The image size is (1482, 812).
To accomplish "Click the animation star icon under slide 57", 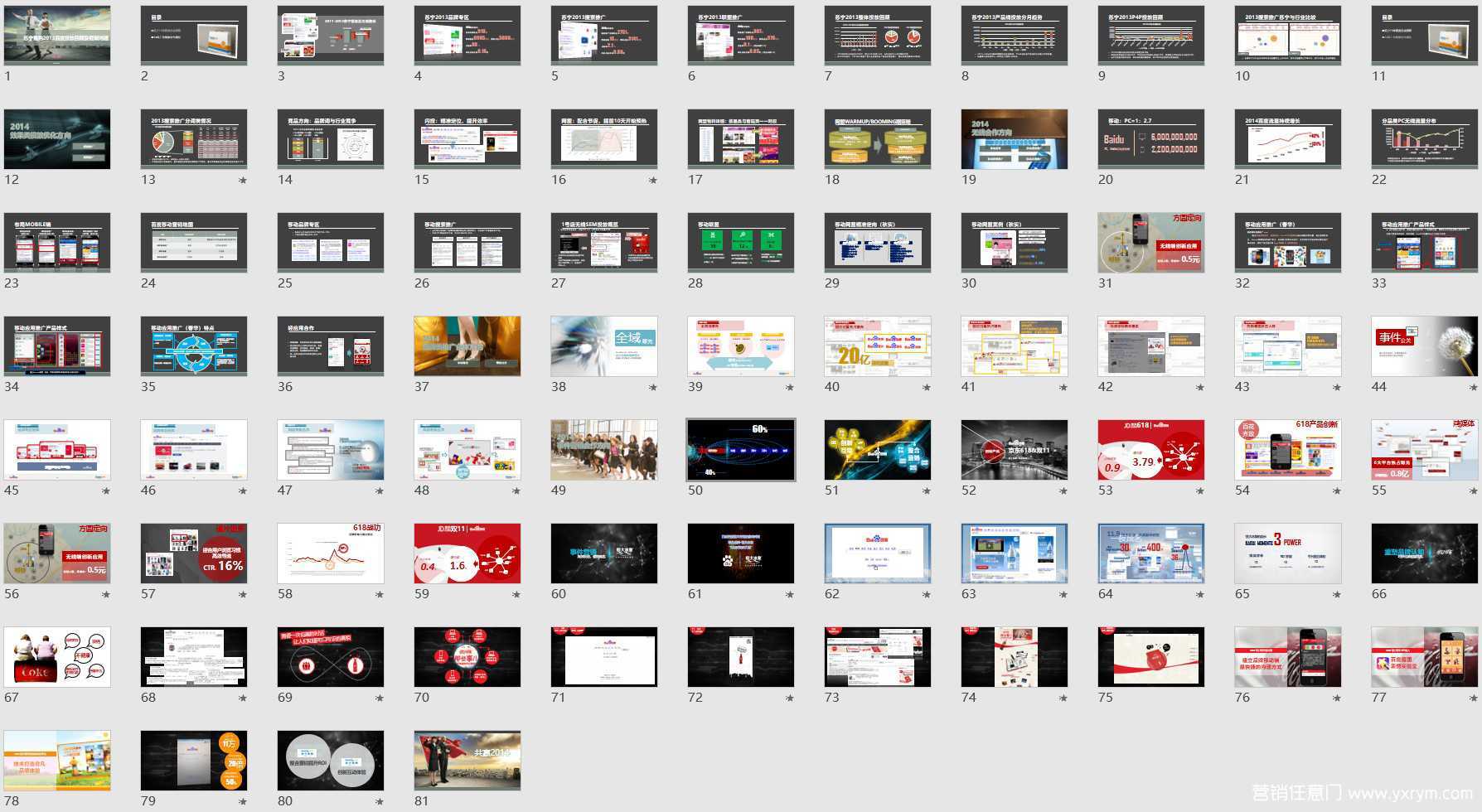I will point(243,595).
